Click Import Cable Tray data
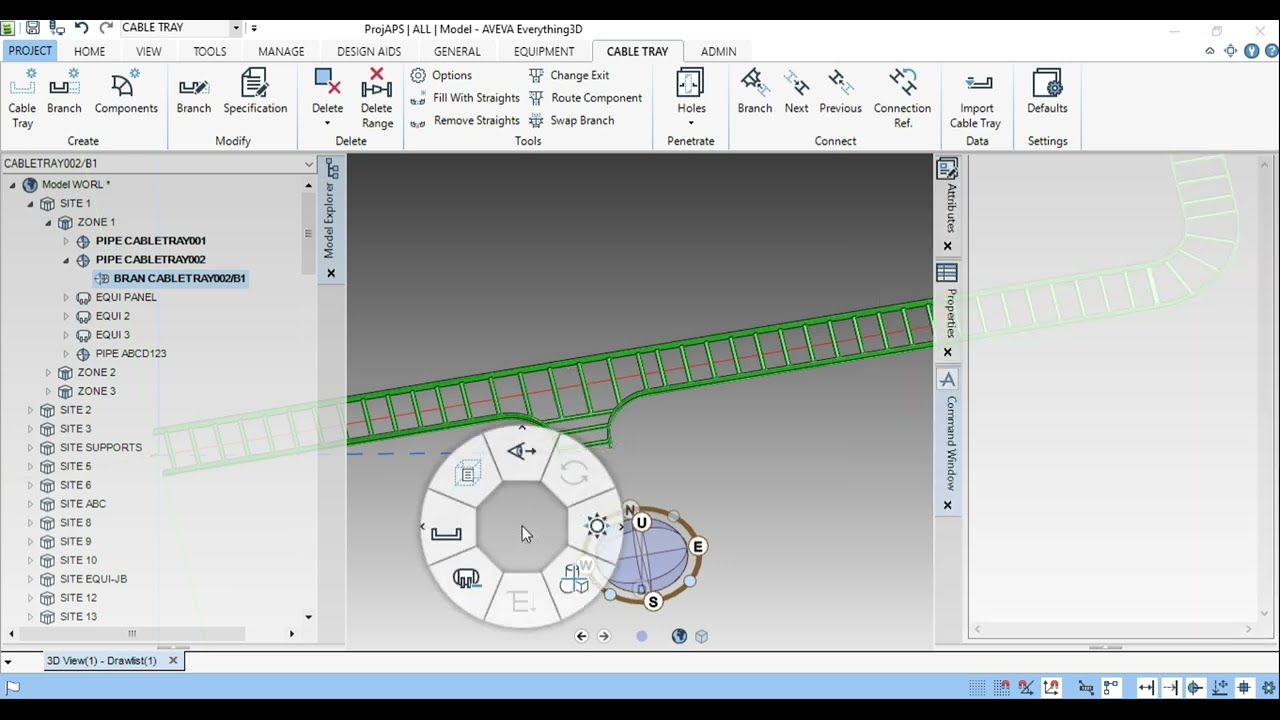 976,99
